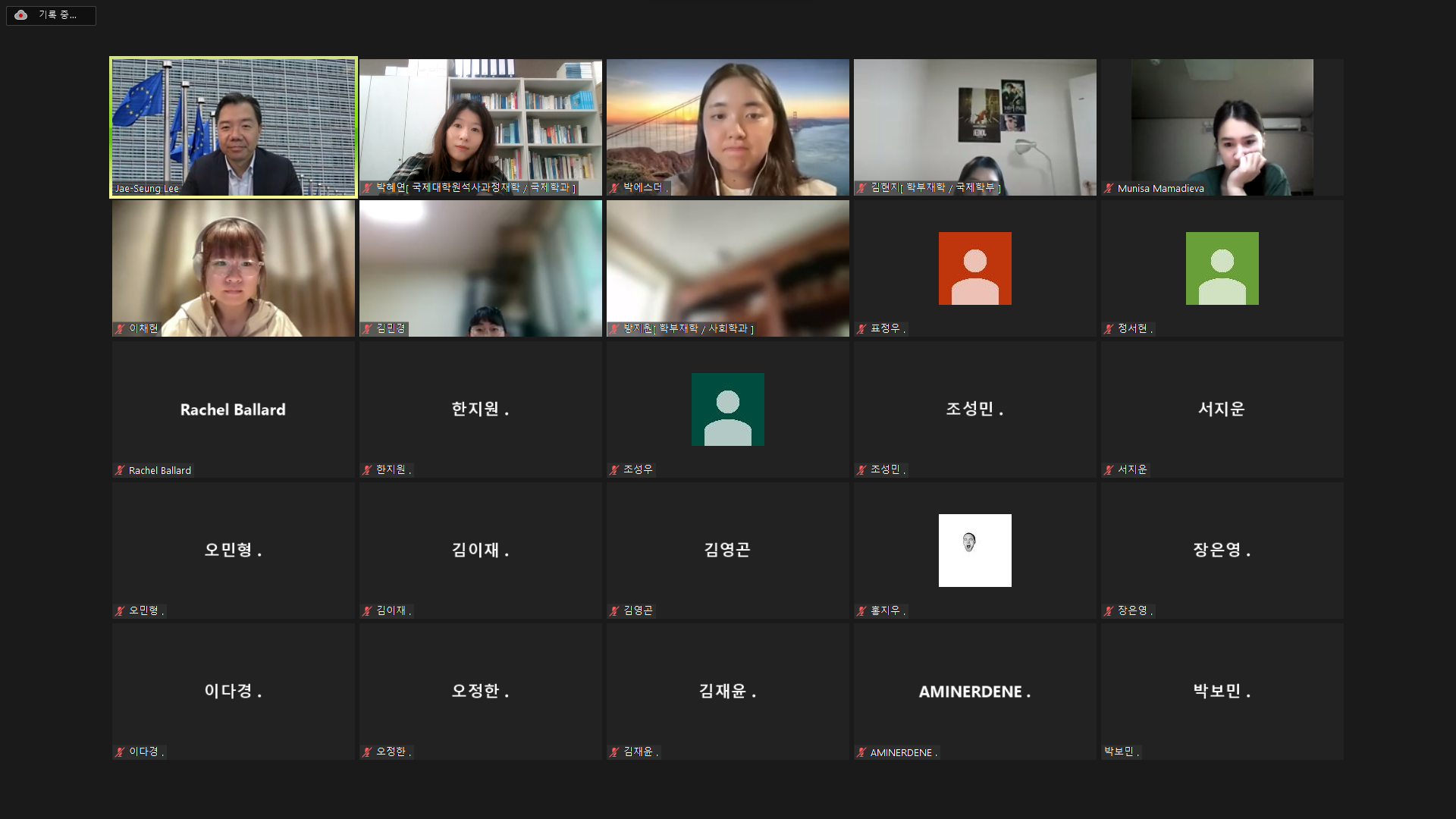Click muted mic icon beside Rachel Ballard label
This screenshot has height=819, width=1456.
pos(120,470)
